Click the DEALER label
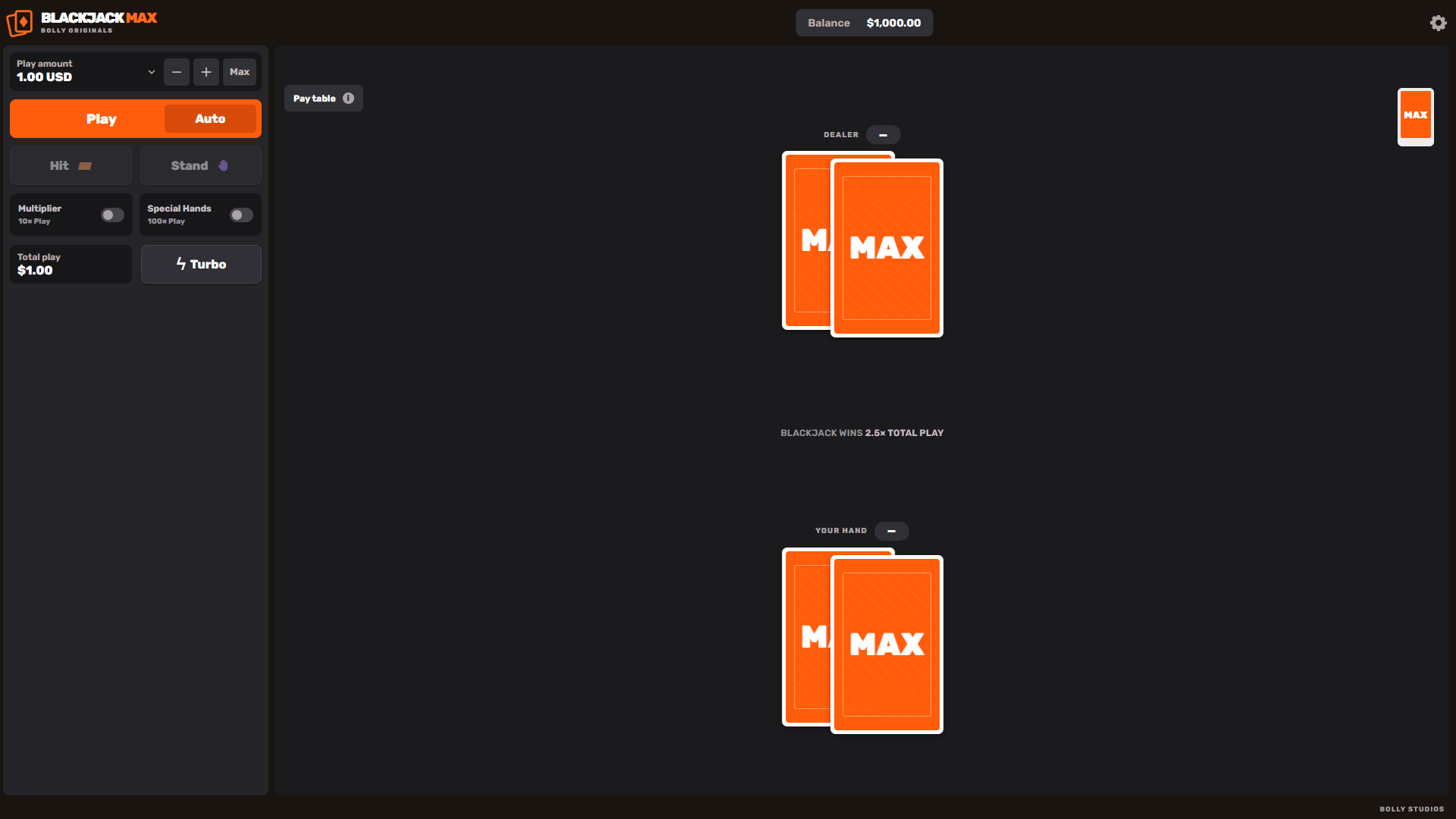This screenshot has height=819, width=1456. pos(841,135)
